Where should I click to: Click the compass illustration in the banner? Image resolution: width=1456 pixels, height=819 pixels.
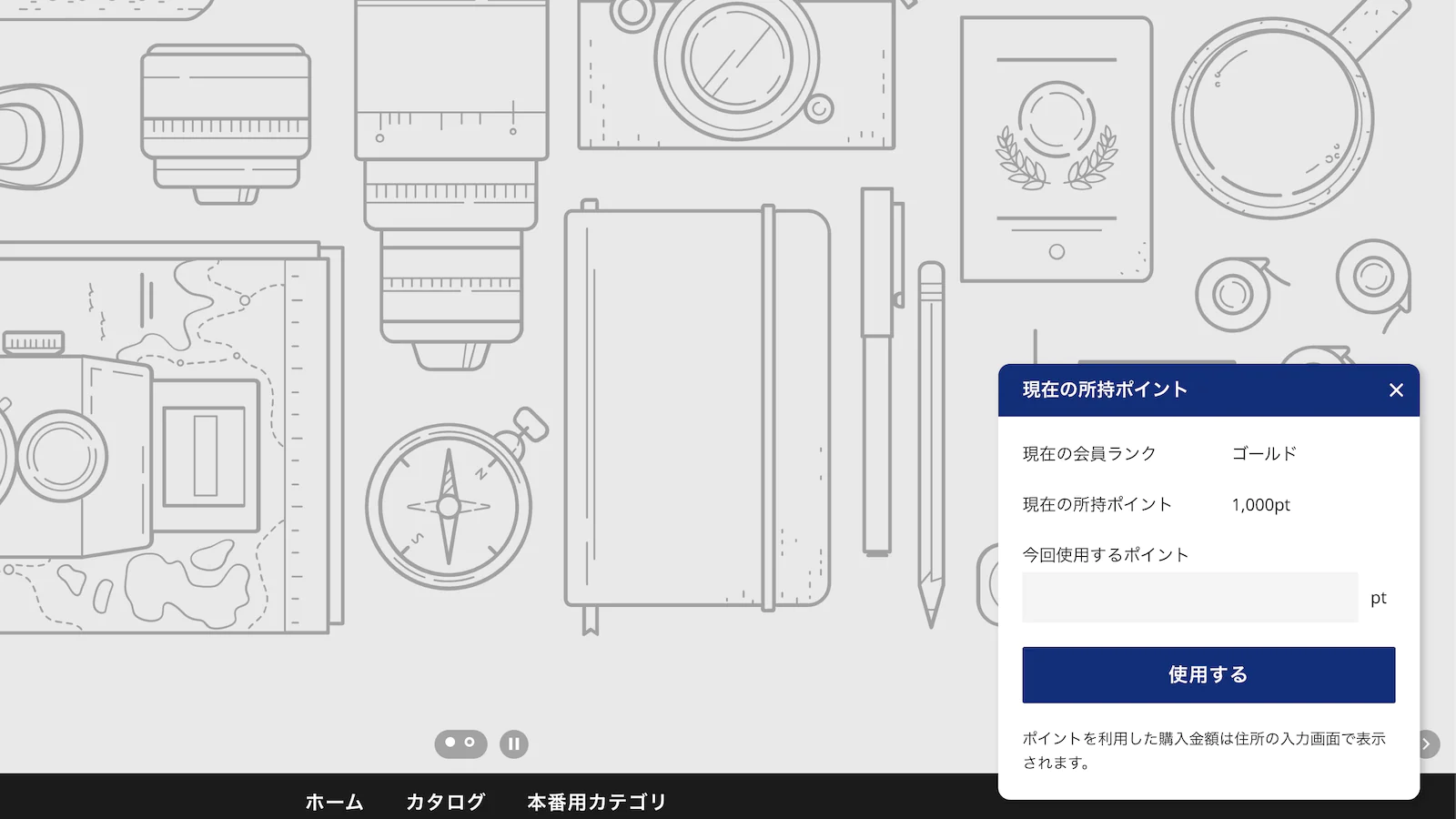[449, 505]
